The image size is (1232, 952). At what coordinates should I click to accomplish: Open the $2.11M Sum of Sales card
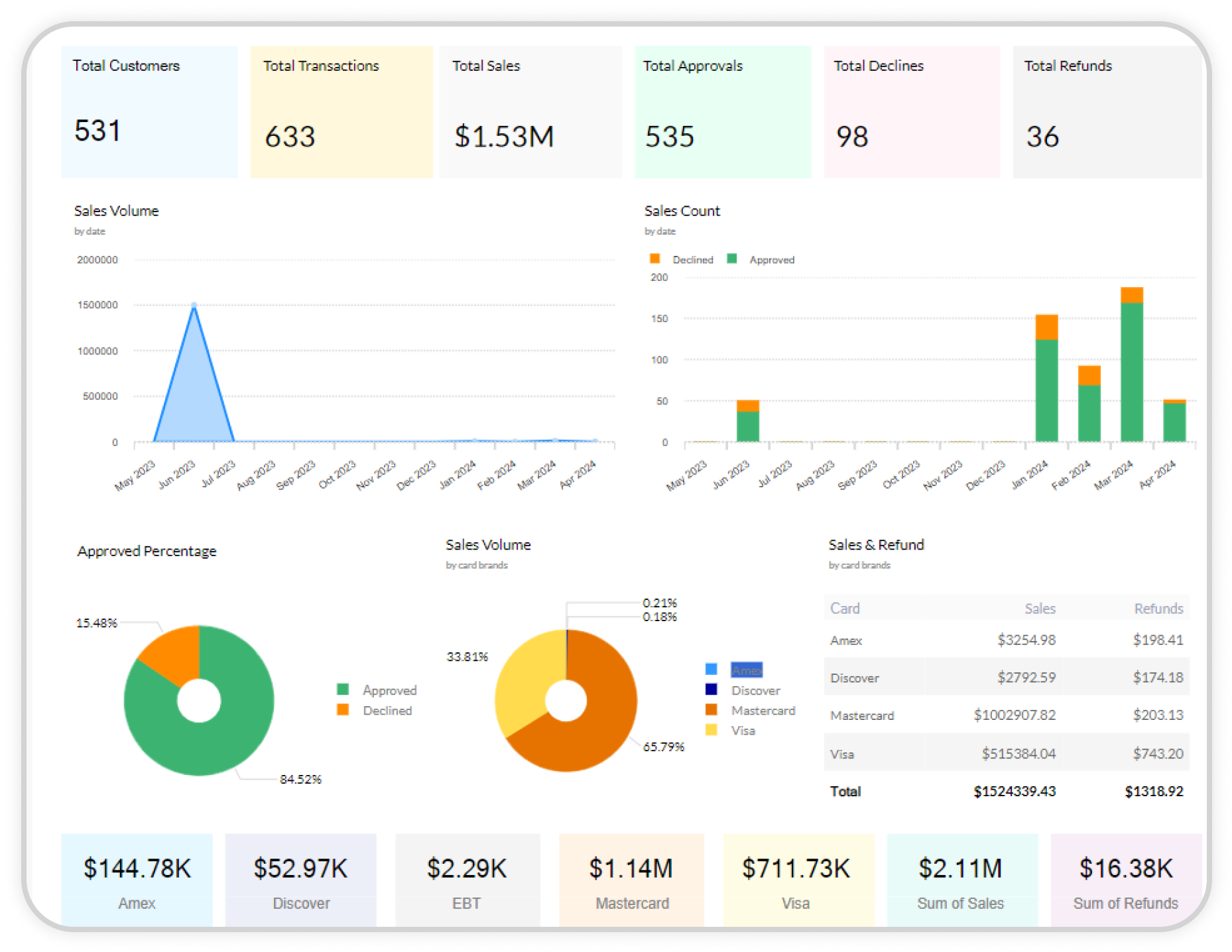pos(962,880)
